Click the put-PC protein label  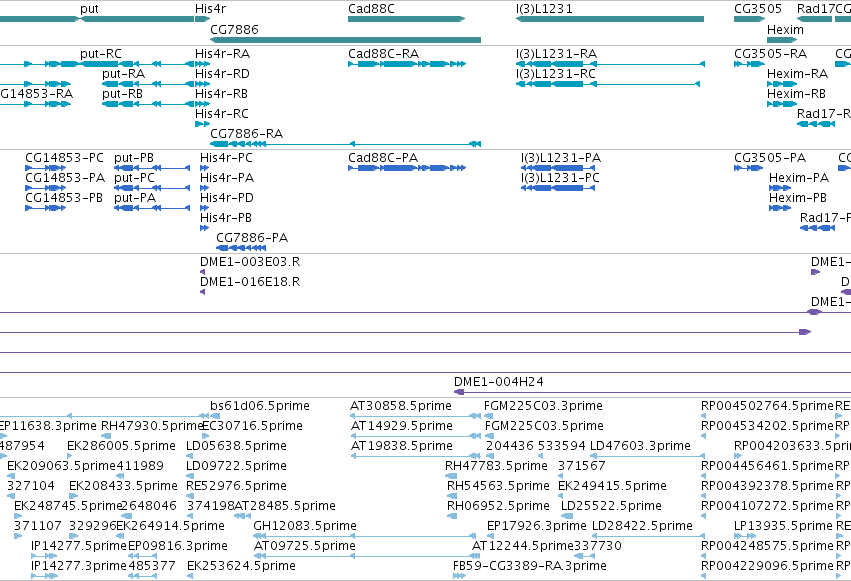pos(135,178)
